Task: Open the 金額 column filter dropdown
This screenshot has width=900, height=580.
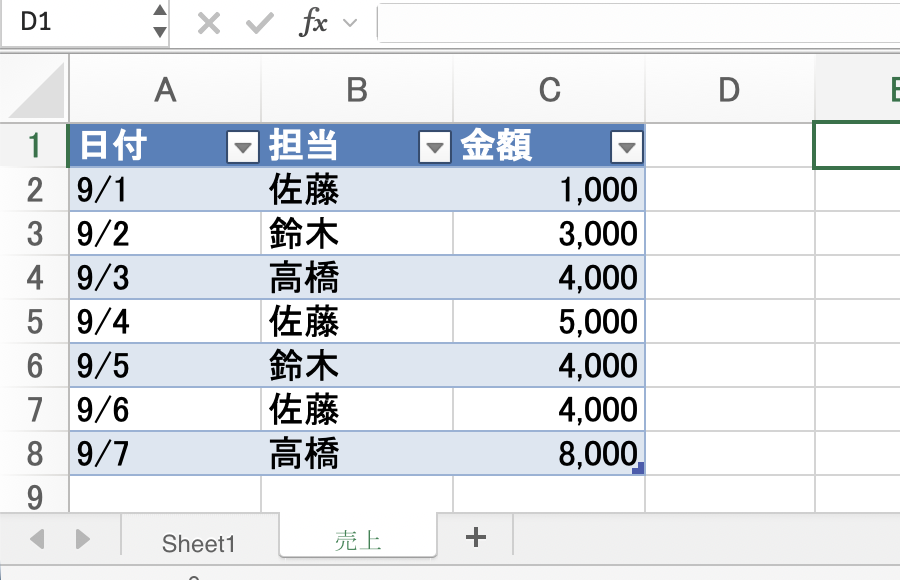Action: (626, 148)
